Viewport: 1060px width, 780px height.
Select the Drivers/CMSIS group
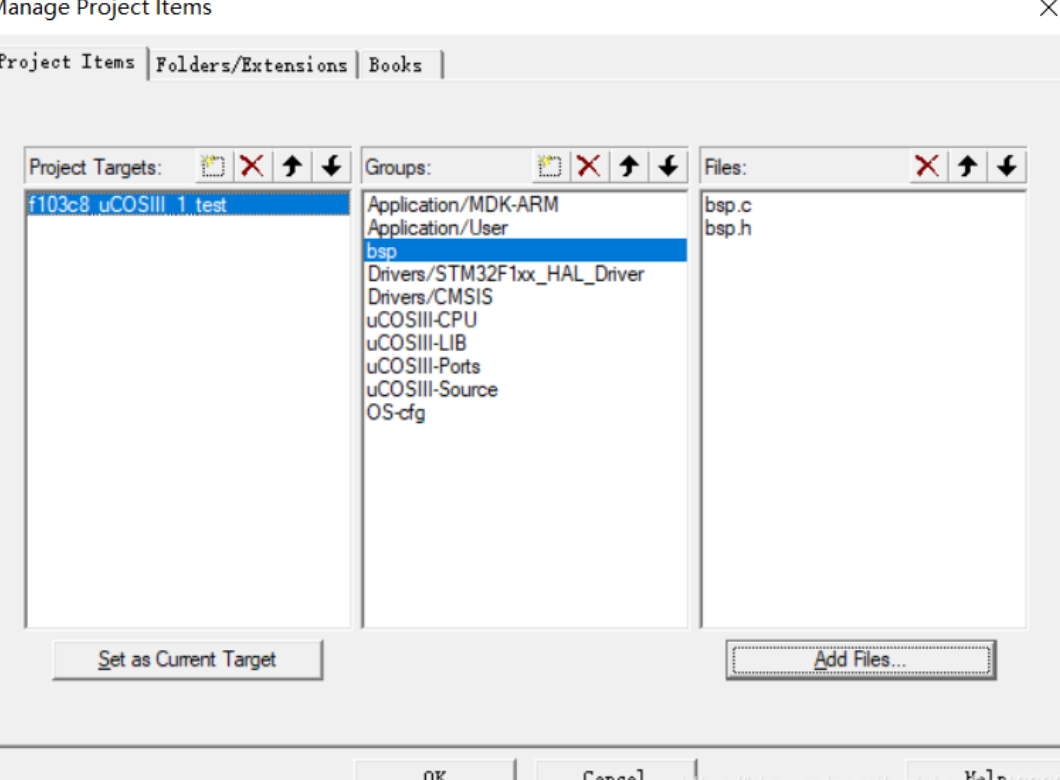click(525, 297)
